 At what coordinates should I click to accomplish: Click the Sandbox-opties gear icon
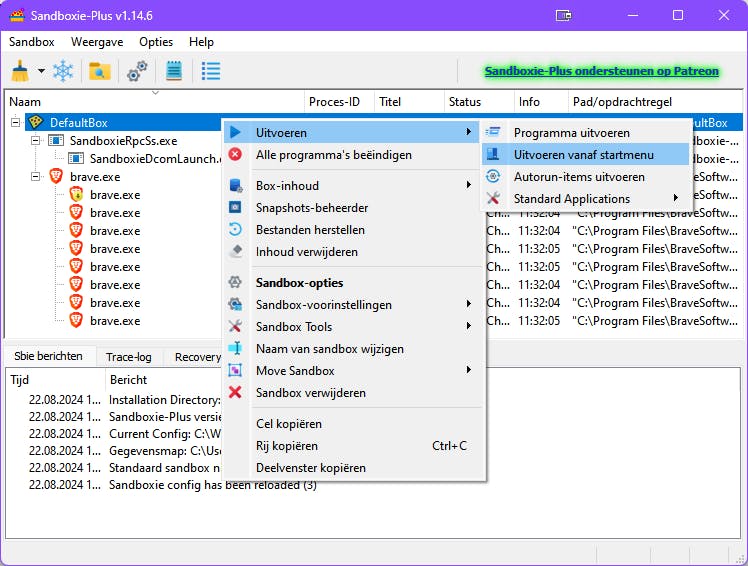[235, 282]
